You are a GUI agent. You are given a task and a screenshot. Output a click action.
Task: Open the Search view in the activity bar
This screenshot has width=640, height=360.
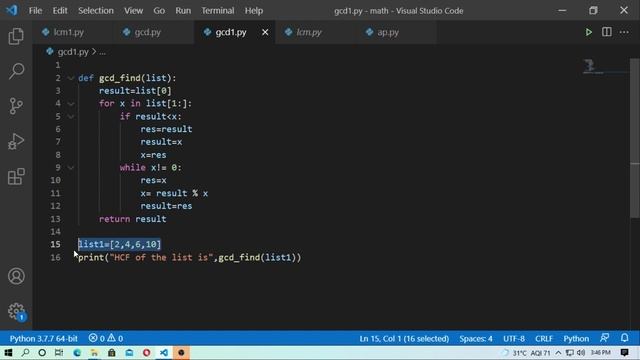point(16,71)
